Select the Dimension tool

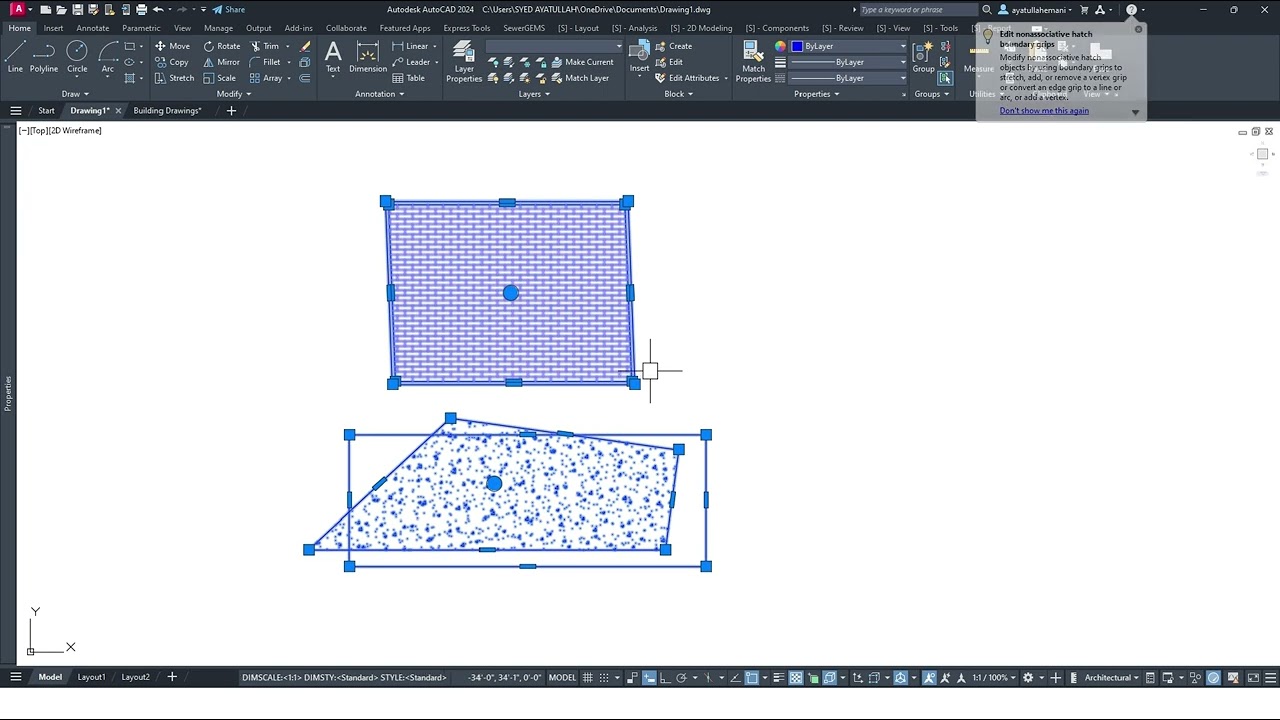pyautogui.click(x=368, y=56)
